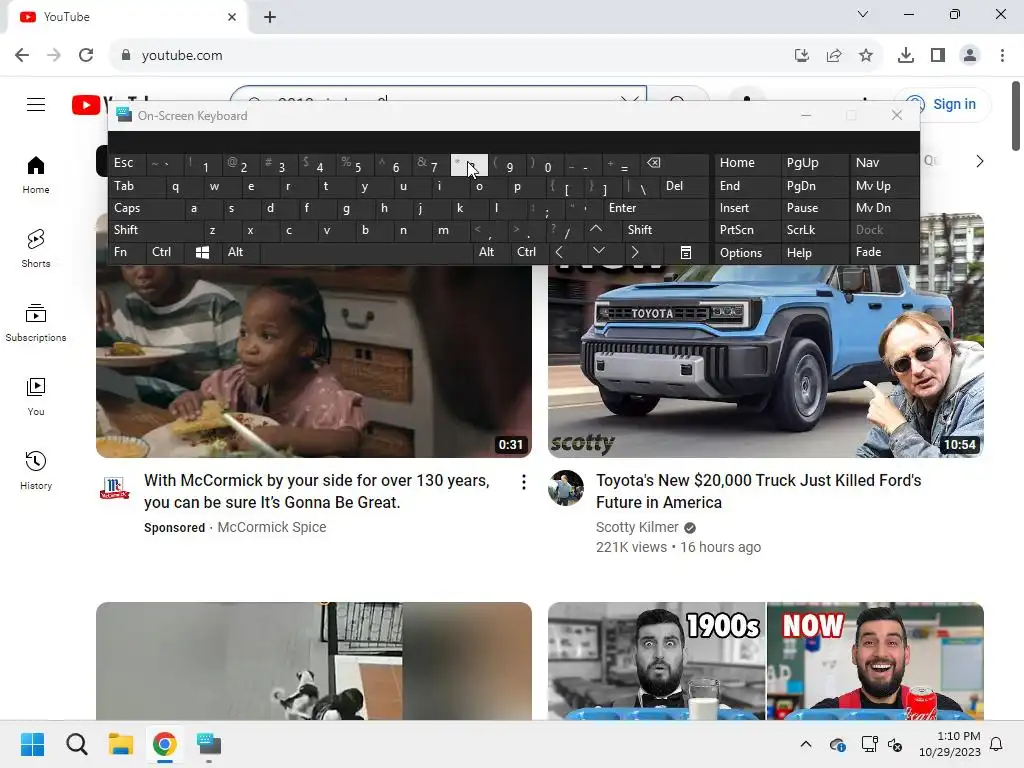Click the up arrow key on On-Screen Keyboard
Screen dimensions: 1024x768
[596, 229]
